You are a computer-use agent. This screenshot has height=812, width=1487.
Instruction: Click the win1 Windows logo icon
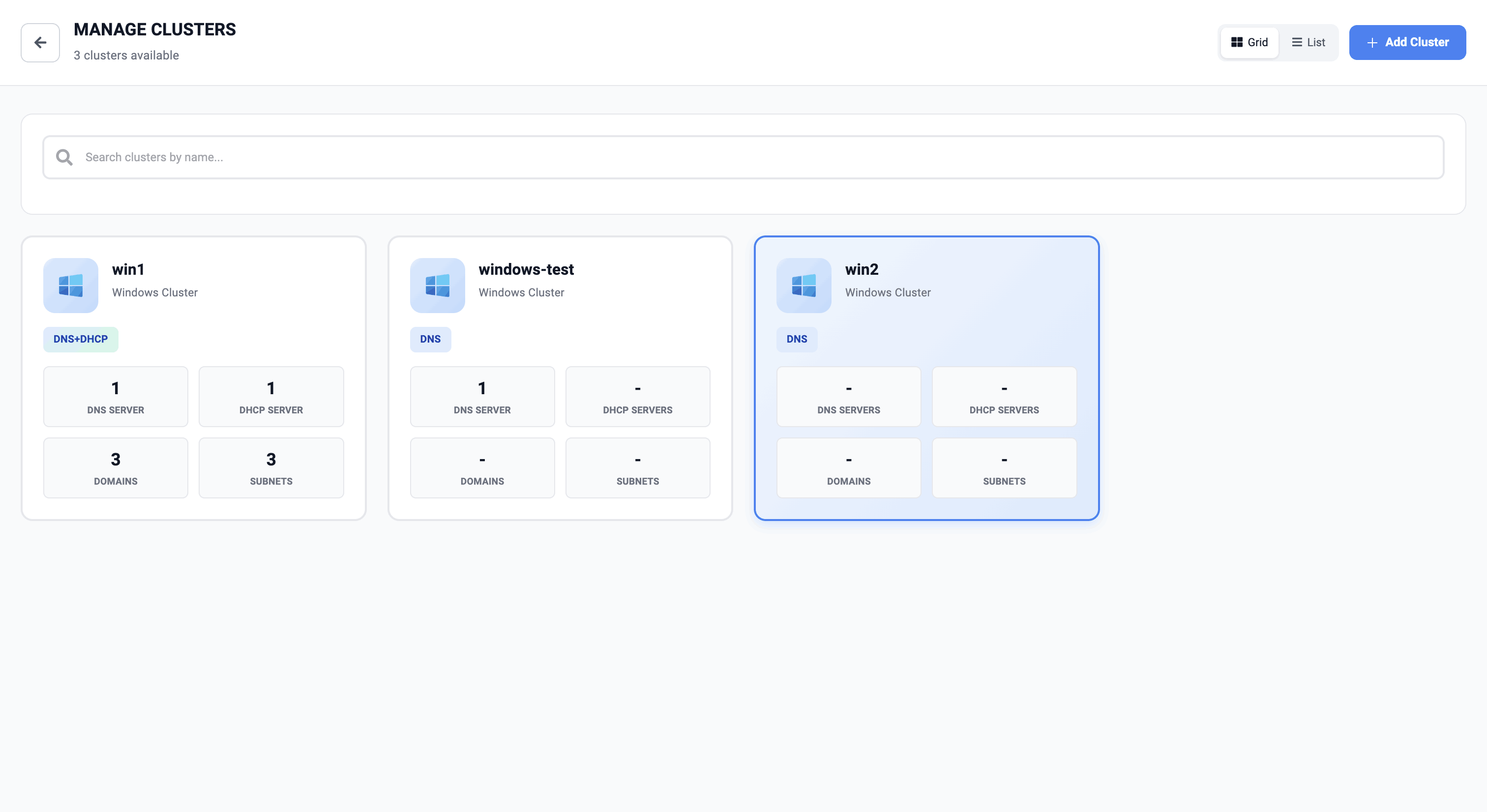click(70, 286)
